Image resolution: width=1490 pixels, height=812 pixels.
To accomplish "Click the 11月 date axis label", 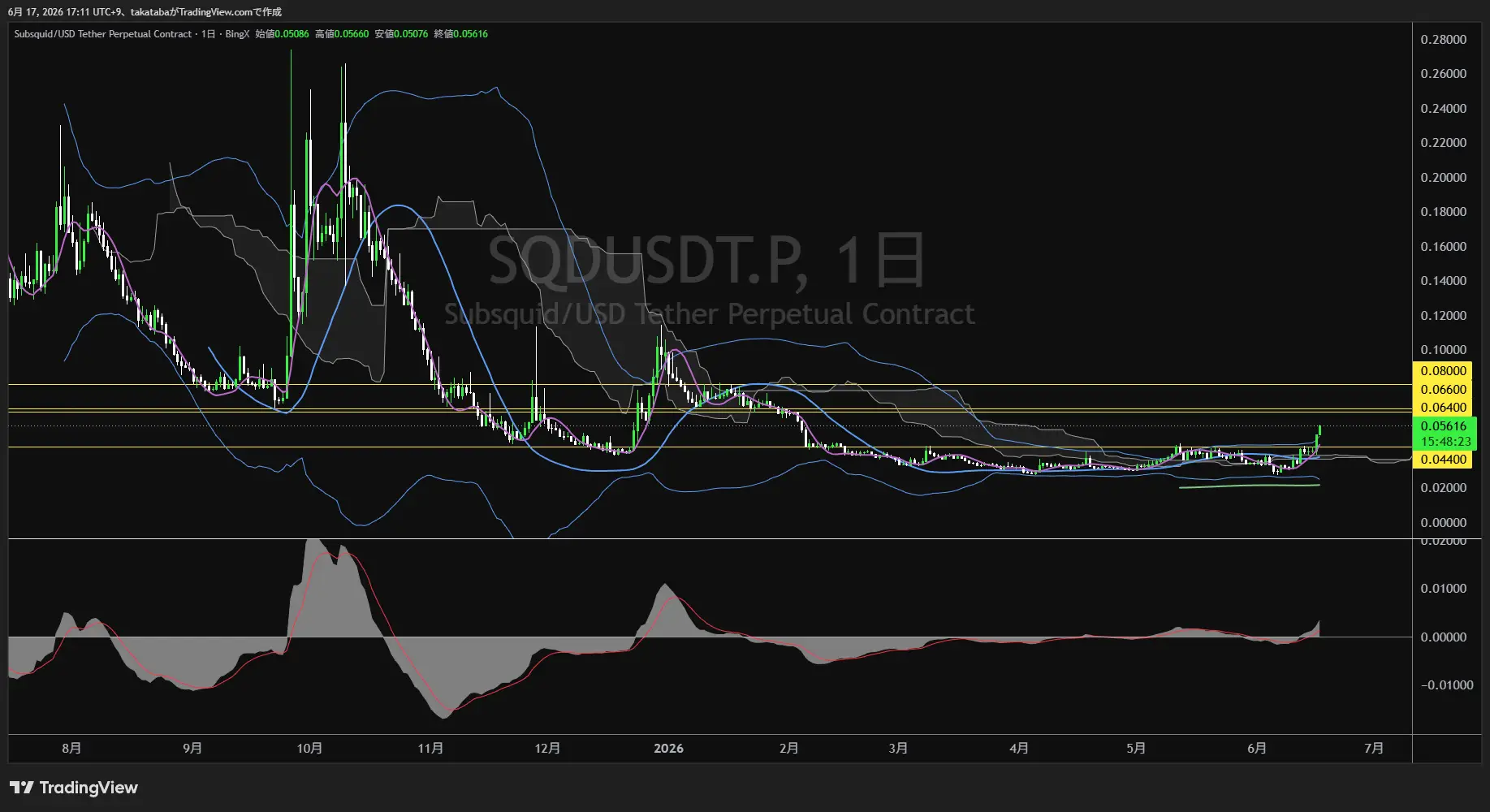I will tap(430, 748).
